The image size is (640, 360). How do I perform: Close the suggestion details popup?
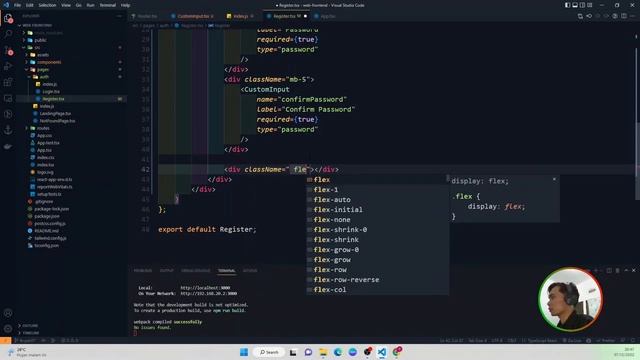pos(554,179)
